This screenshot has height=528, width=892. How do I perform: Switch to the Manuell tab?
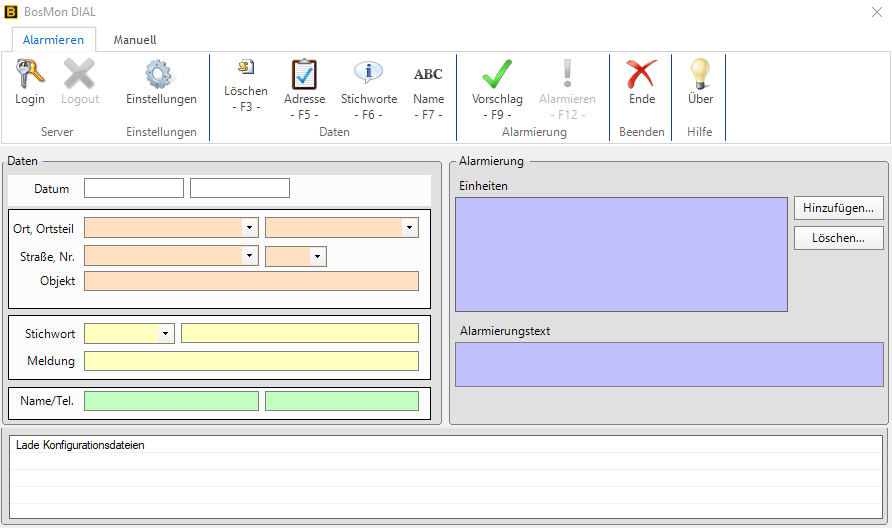click(x=135, y=39)
